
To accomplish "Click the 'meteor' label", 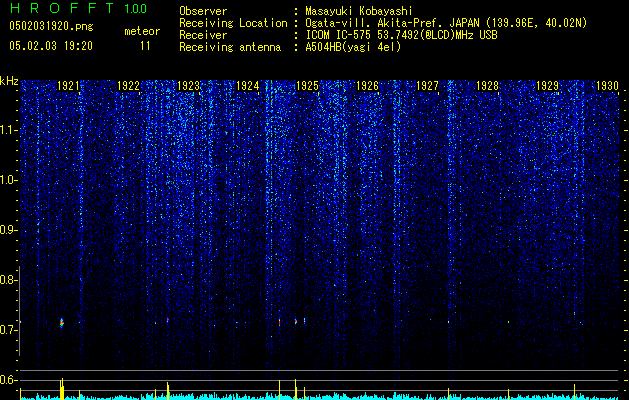I will [142, 31].
